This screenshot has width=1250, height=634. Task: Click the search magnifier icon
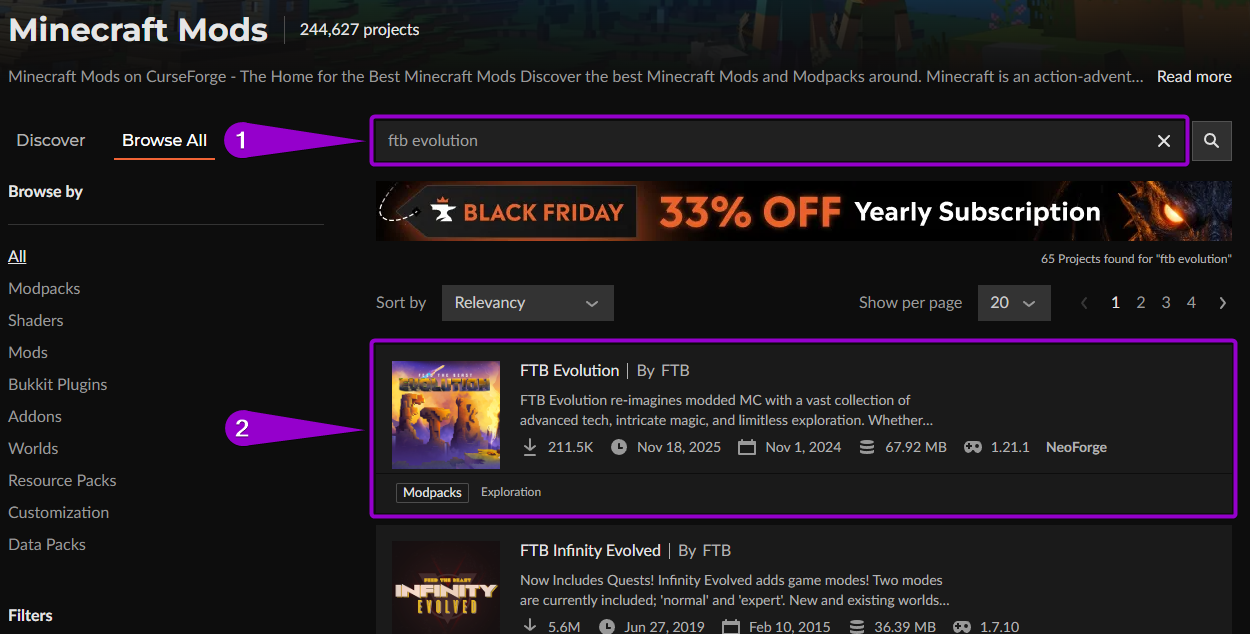1211,140
